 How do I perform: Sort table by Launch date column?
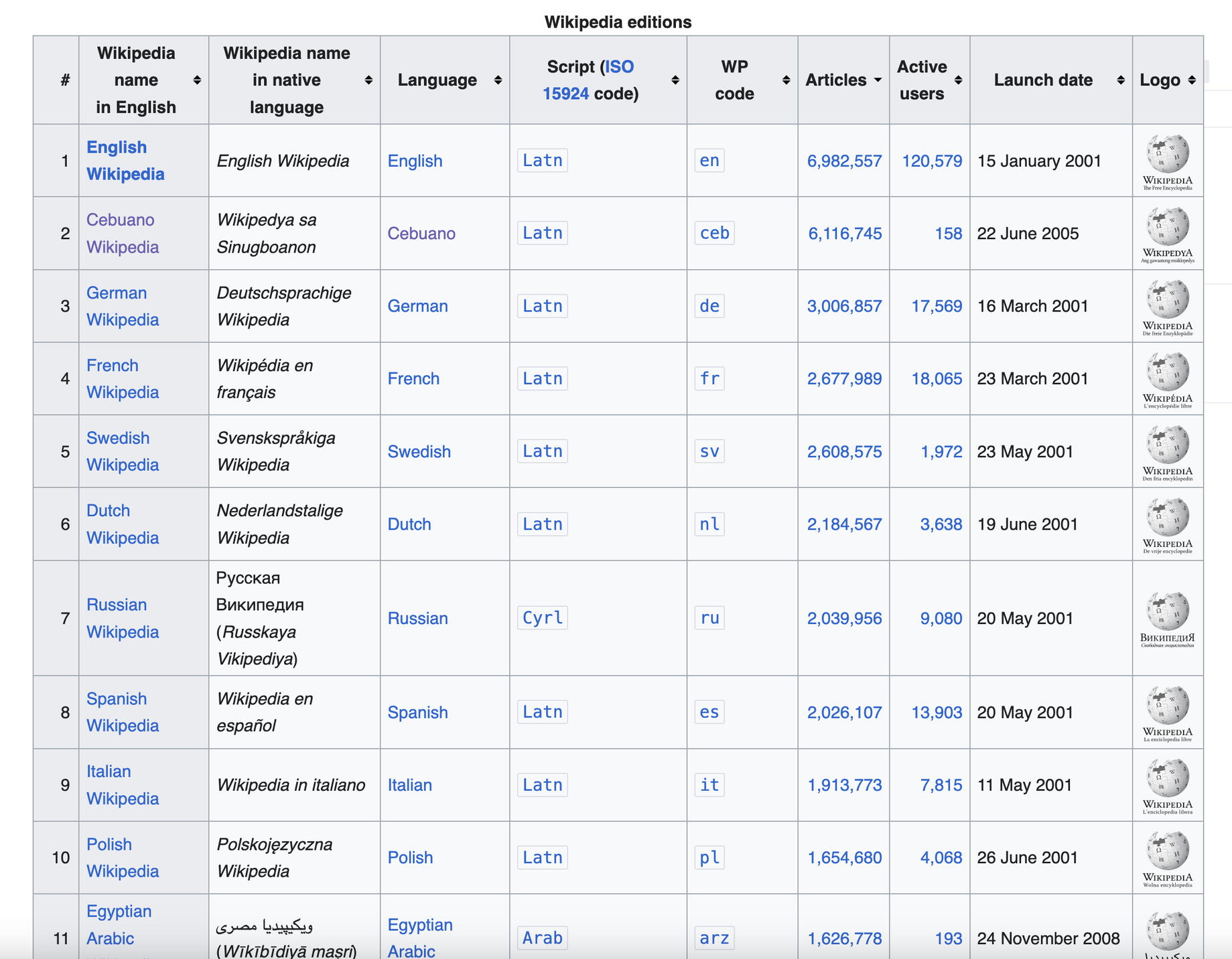click(x=1050, y=80)
